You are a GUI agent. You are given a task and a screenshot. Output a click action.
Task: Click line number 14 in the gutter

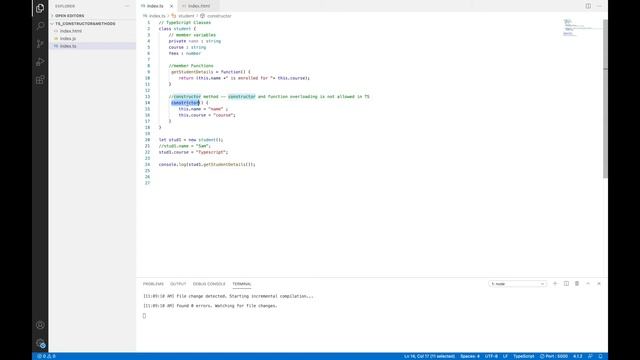147,103
